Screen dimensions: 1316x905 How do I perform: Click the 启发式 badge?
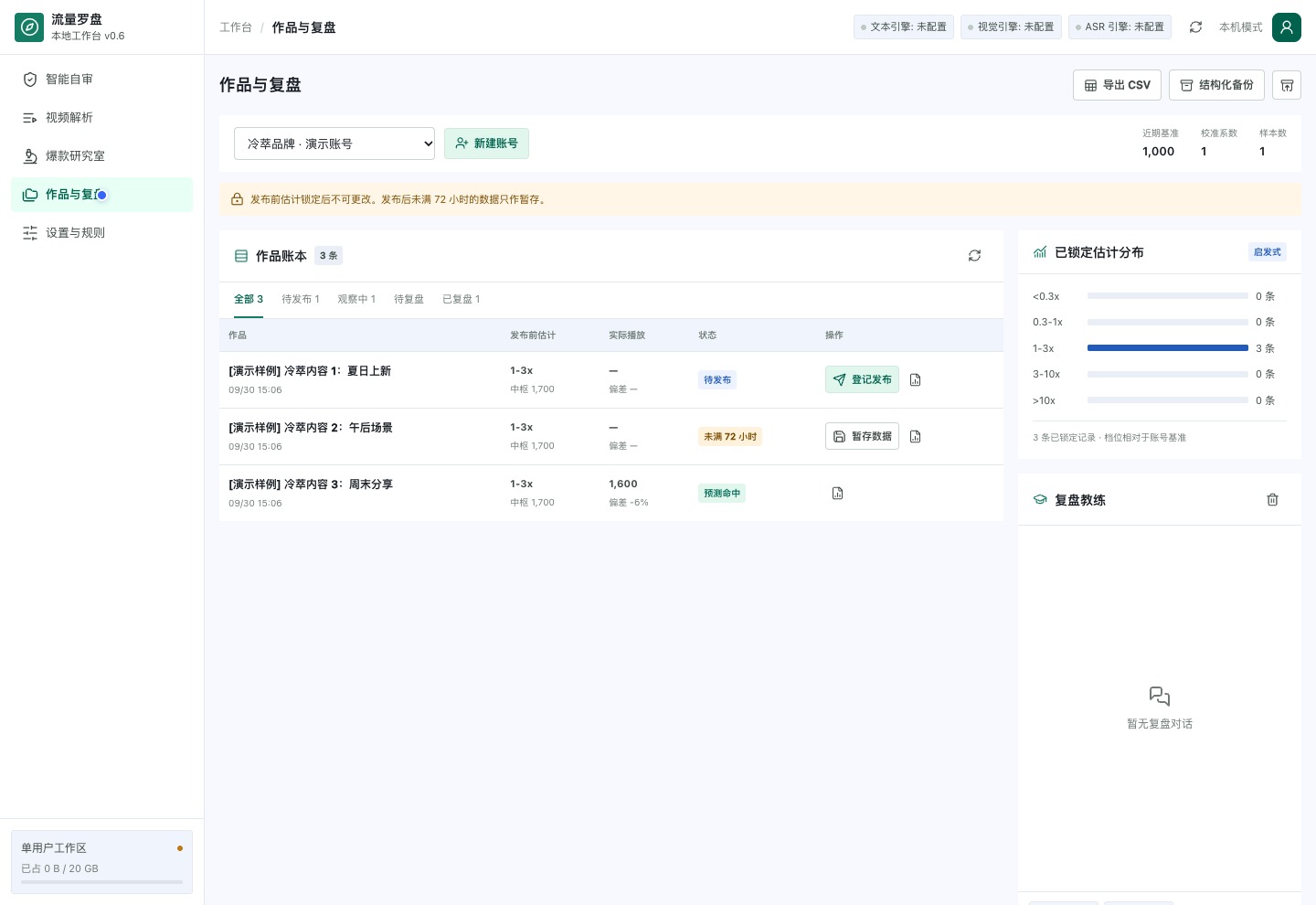tap(1268, 252)
